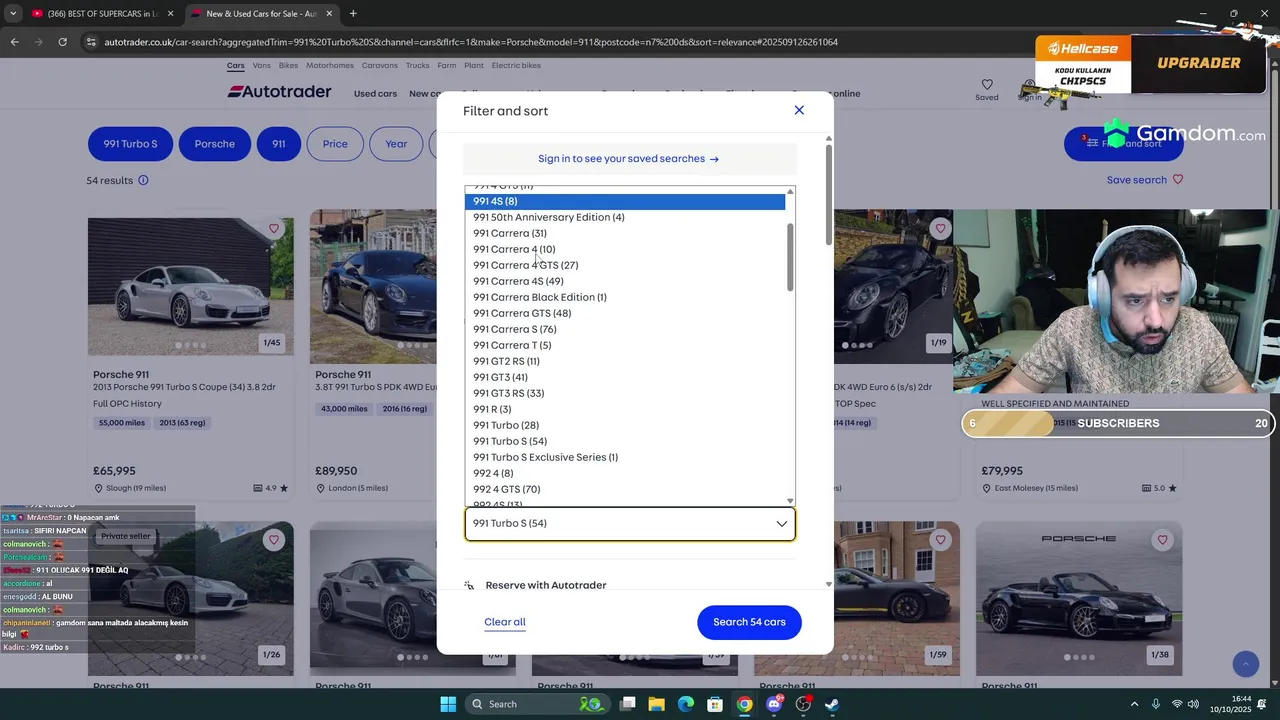The image size is (1280, 720).
Task: Click the 991 Turbo S filter chip
Action: tap(131, 144)
